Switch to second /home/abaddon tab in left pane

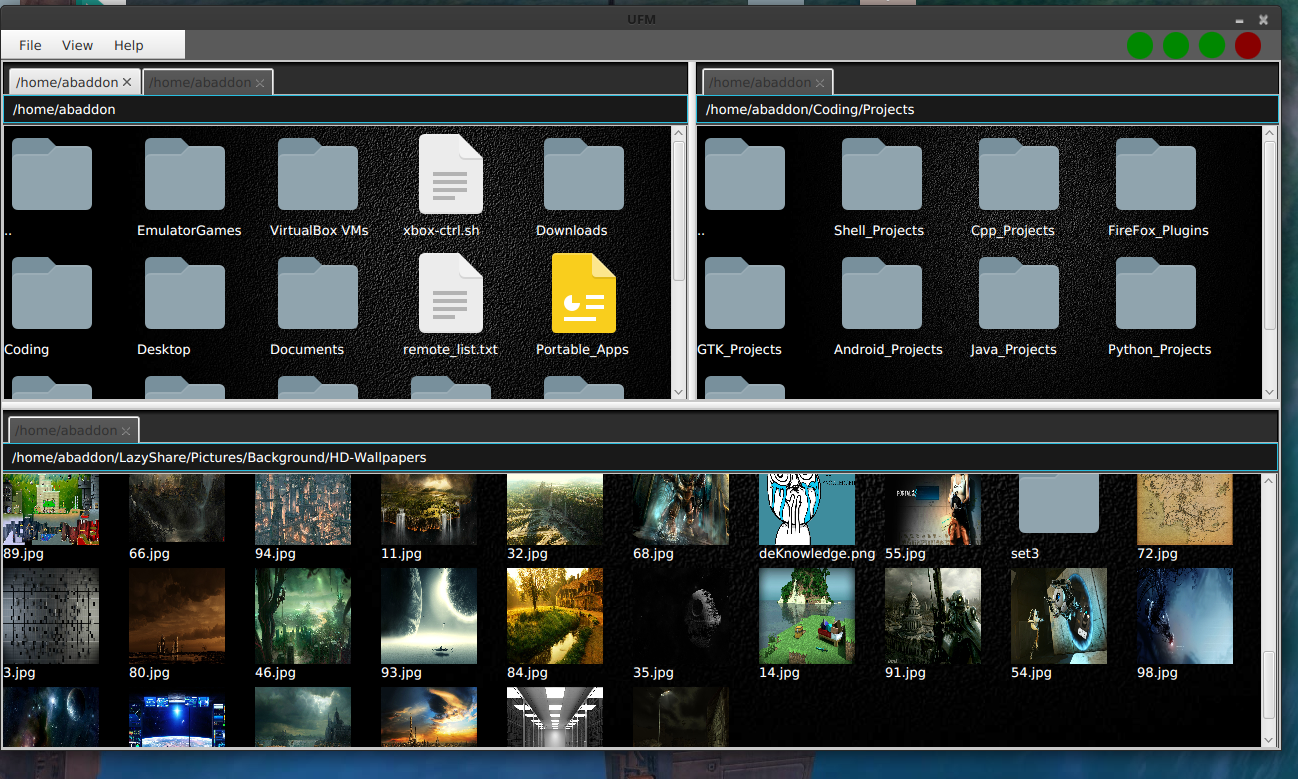pyautogui.click(x=200, y=82)
